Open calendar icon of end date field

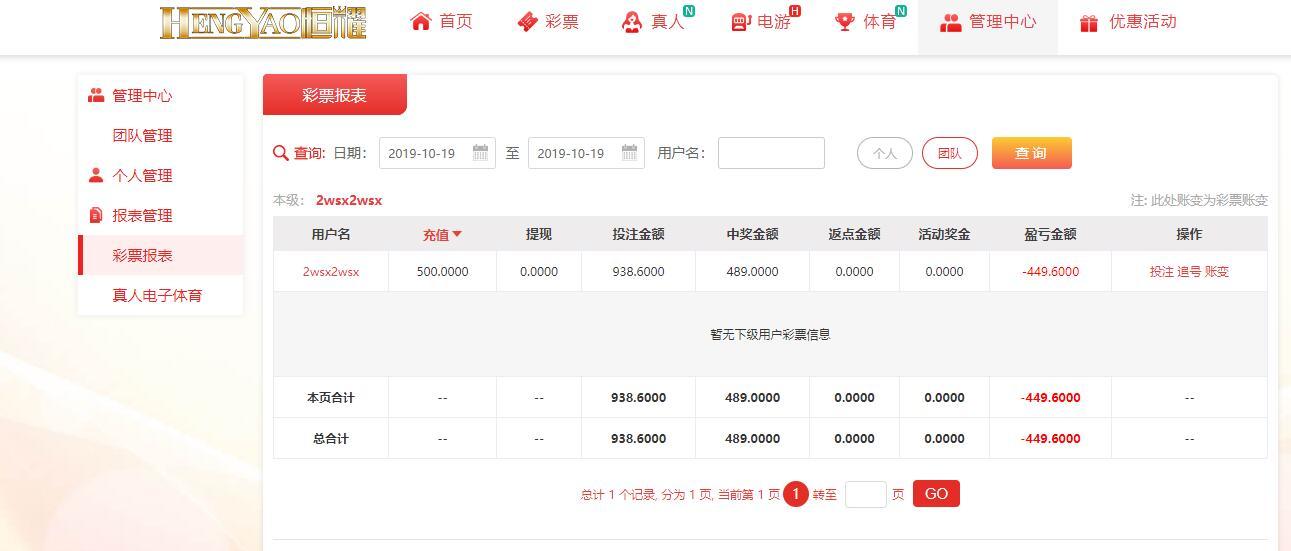click(x=630, y=153)
